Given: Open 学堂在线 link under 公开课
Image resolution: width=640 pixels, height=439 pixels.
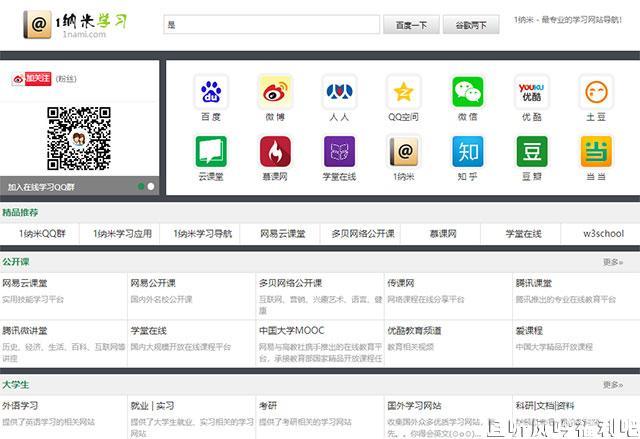Looking at the screenshot, I should 149,331.
